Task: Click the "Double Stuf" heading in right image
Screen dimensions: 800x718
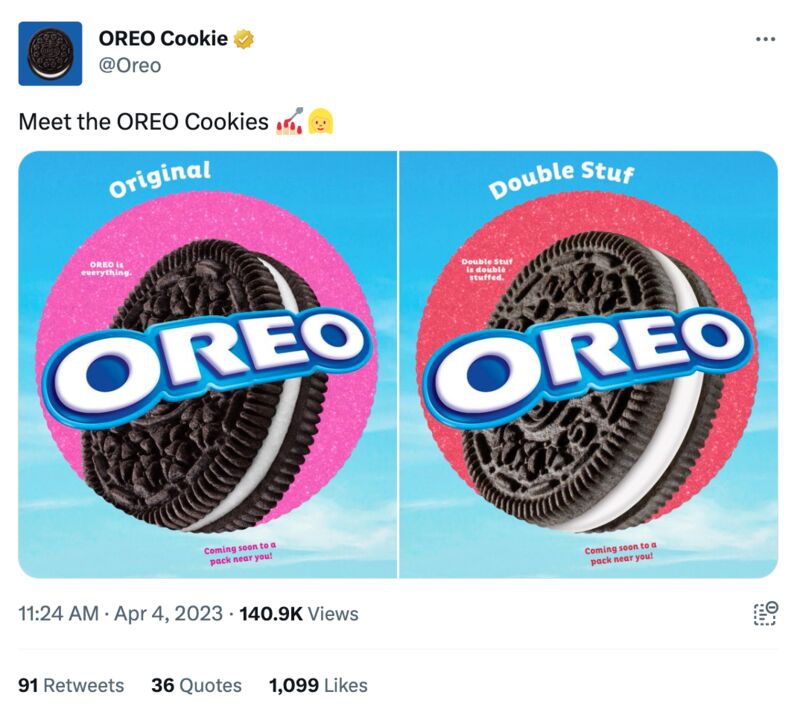Action: [x=562, y=179]
